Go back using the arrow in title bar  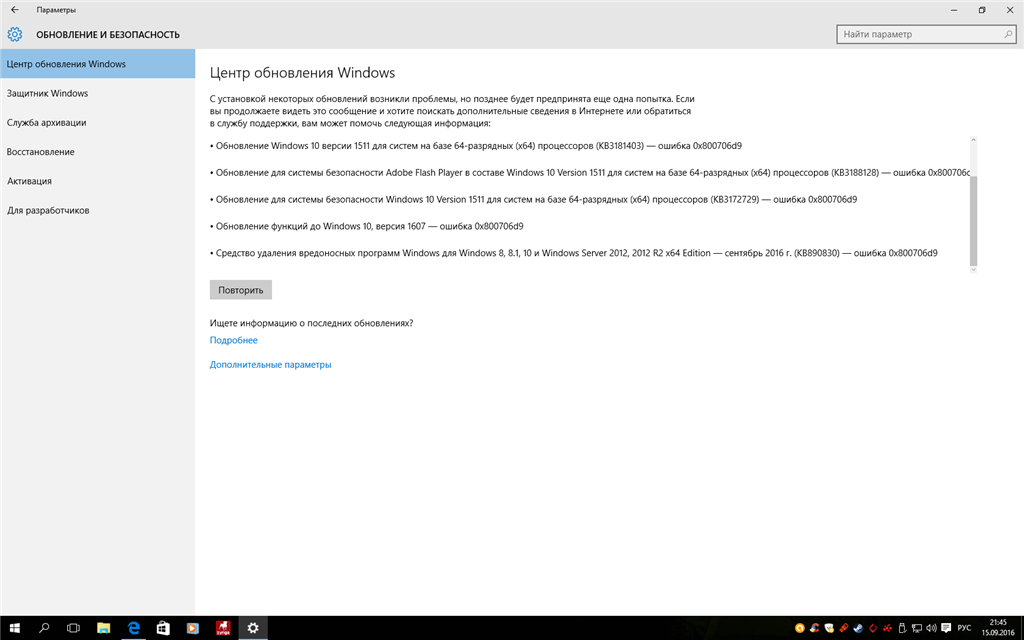click(14, 10)
